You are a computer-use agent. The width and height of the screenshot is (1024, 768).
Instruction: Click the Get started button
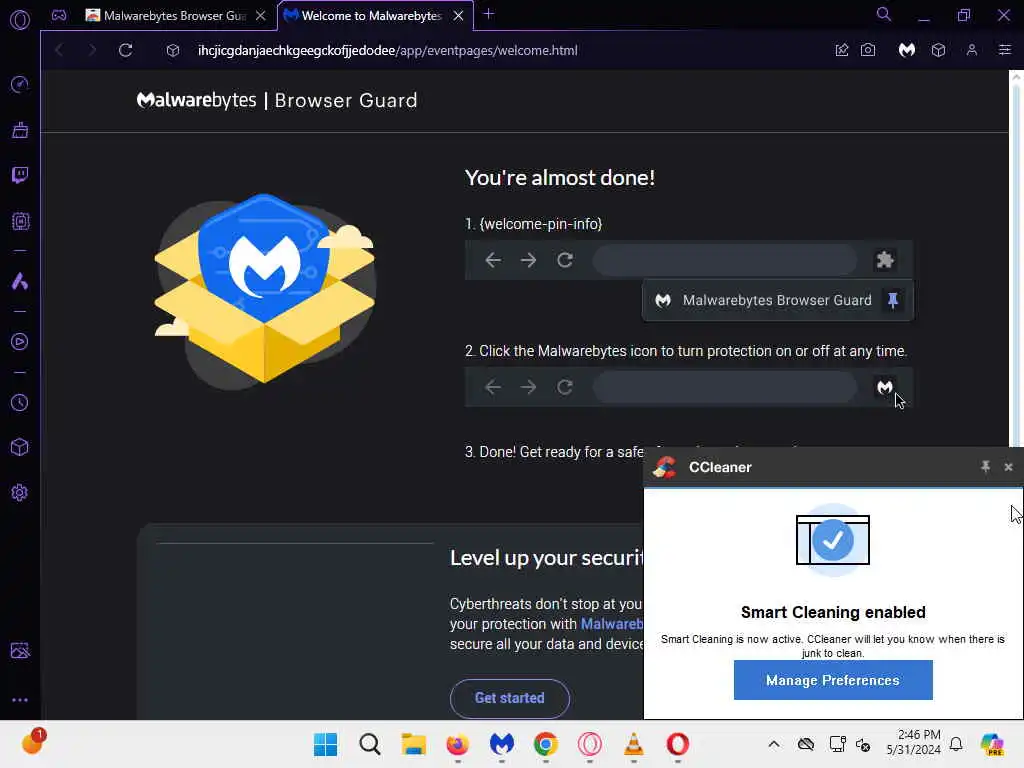pos(509,698)
